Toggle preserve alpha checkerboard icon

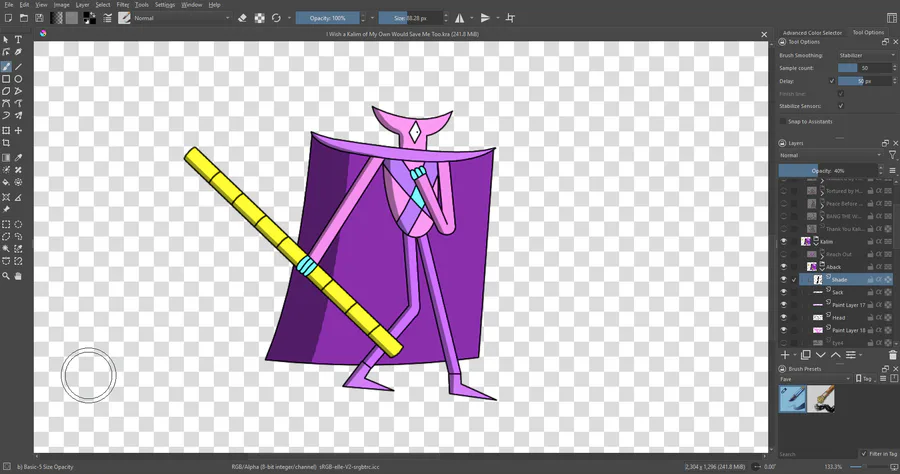coord(259,18)
